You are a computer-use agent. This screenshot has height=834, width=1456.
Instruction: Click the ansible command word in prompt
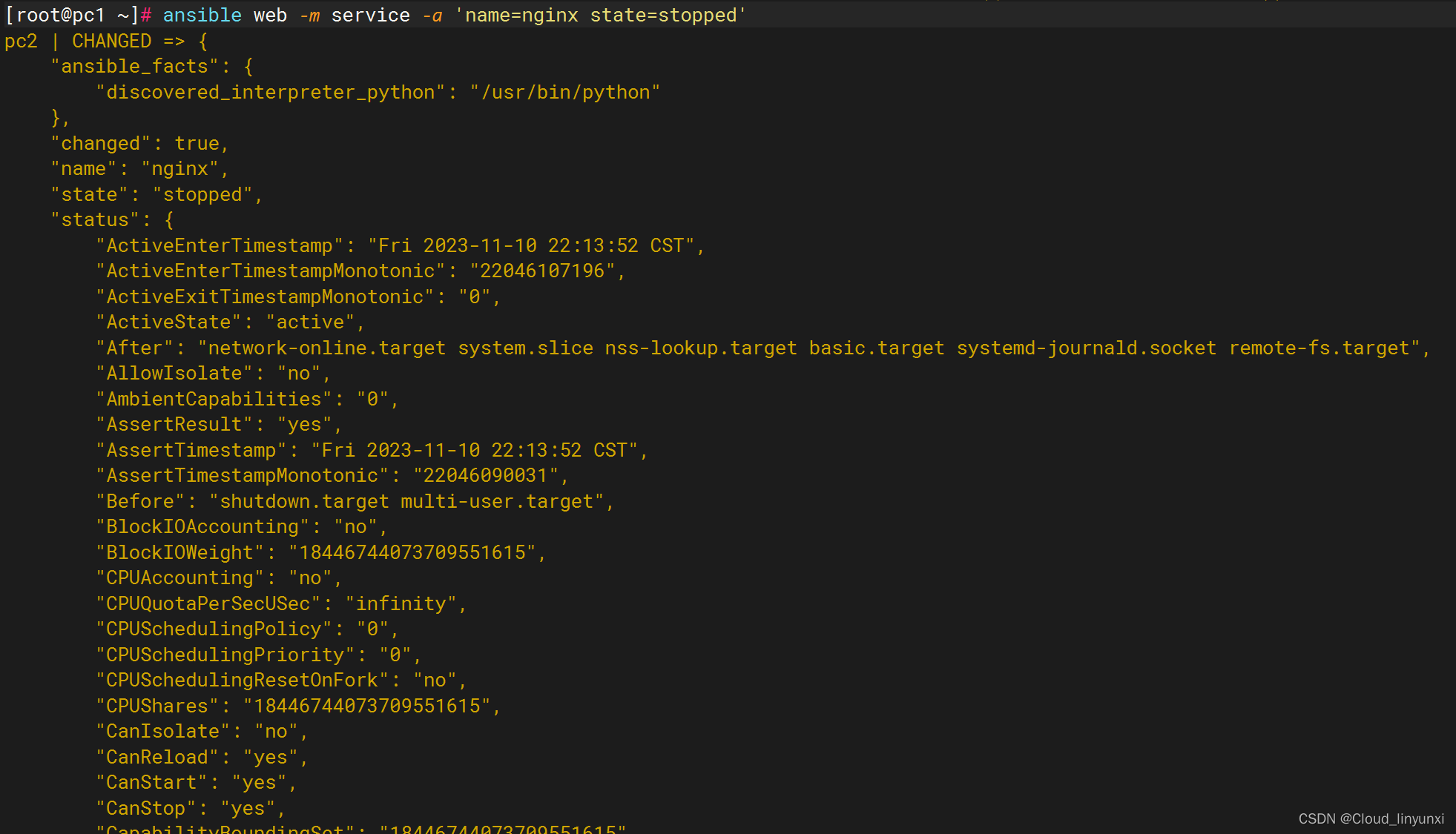[x=202, y=15]
